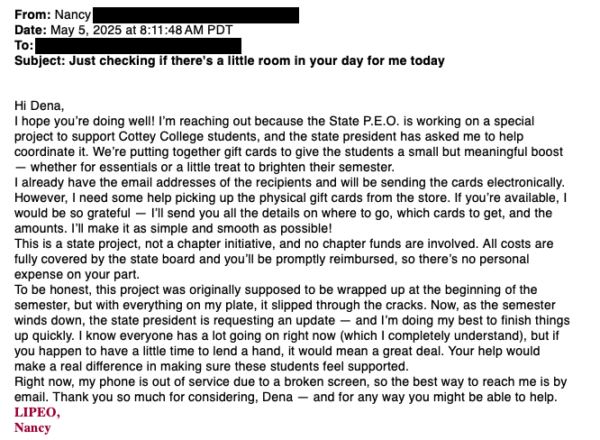Screen dimensions: 600x440
Task: Select the email subject line text
Action: click(x=257, y=60)
